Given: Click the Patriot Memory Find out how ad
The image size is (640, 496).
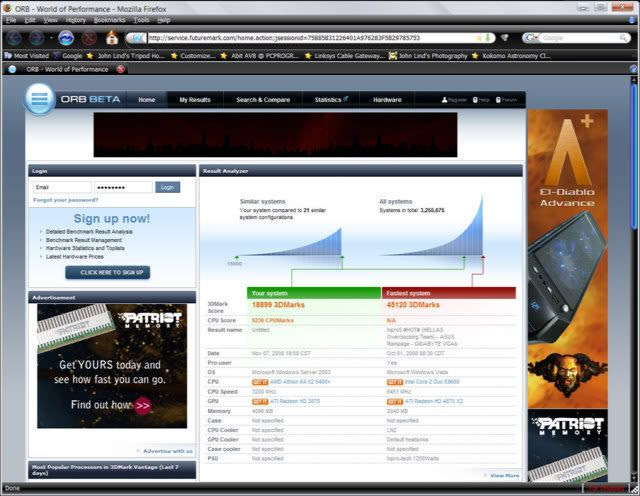Looking at the screenshot, I should pyautogui.click(x=112, y=366).
